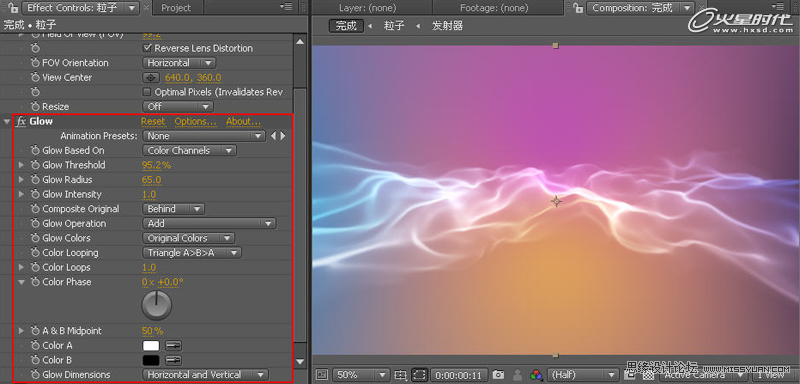This screenshot has height=384, width=800.
Task: Click the Color B eyedropper icon
Action: click(x=173, y=360)
